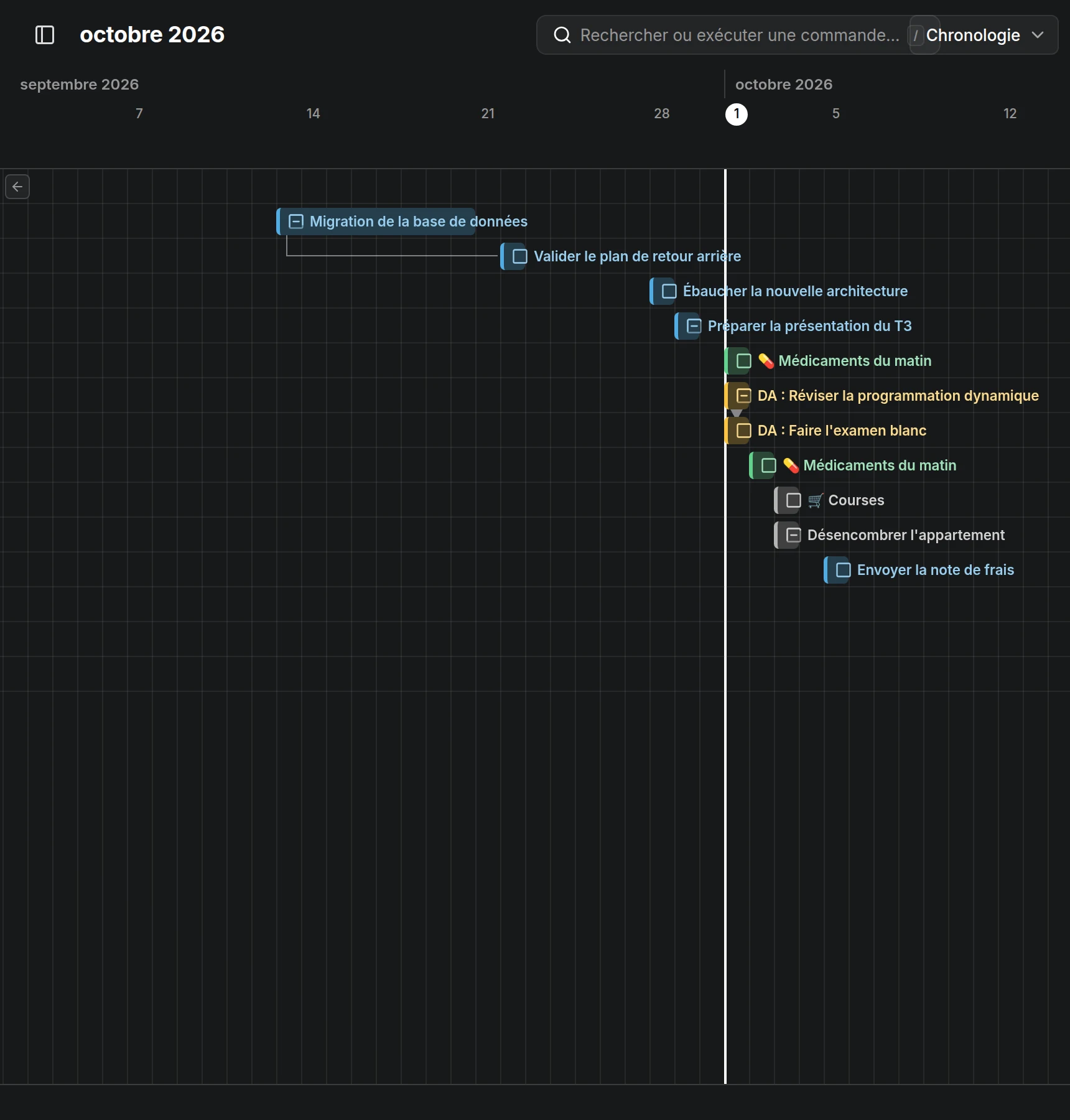
Task: Click the minus icon on Préparer la présentation du T3
Action: [694, 326]
